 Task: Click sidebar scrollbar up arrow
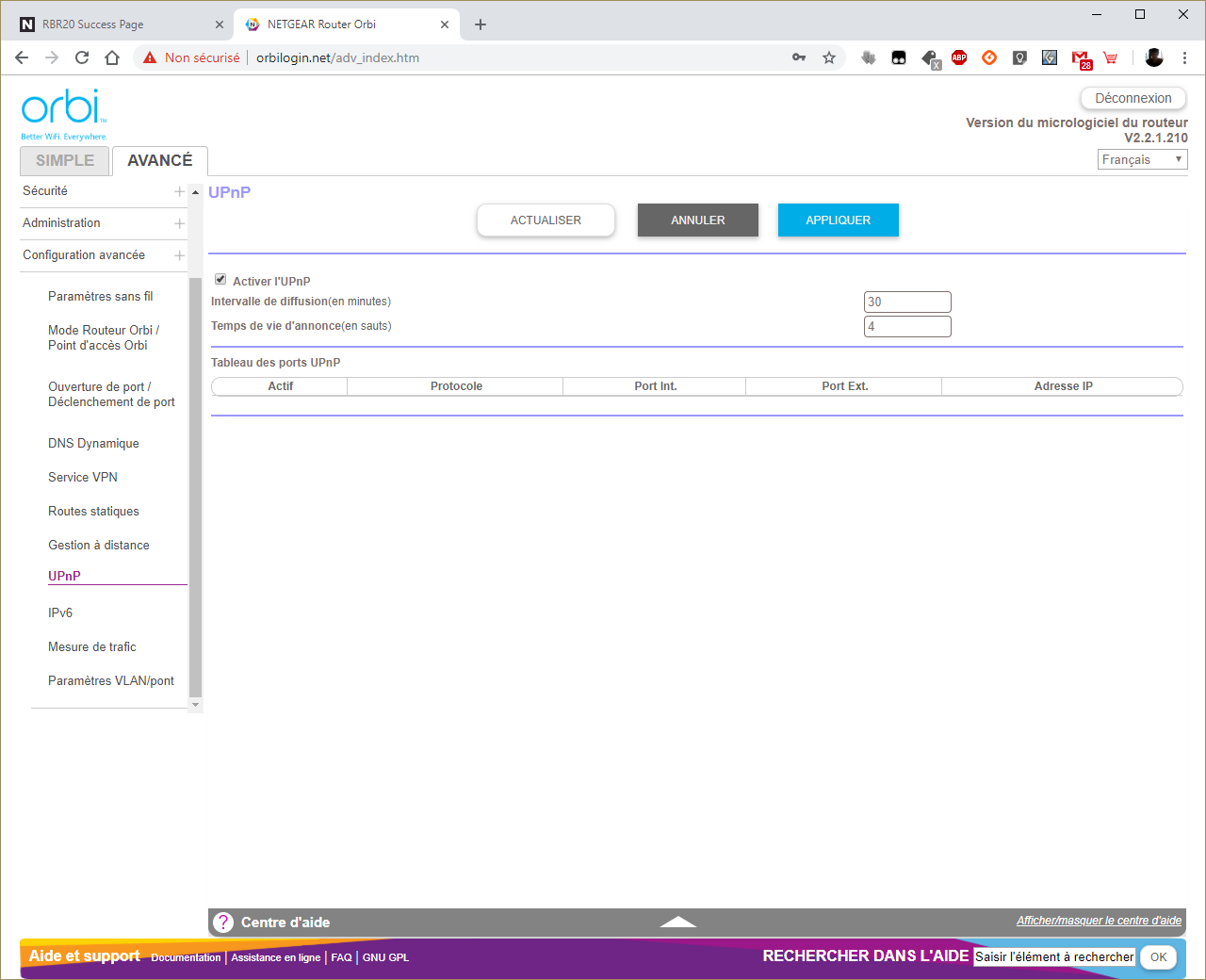(196, 192)
